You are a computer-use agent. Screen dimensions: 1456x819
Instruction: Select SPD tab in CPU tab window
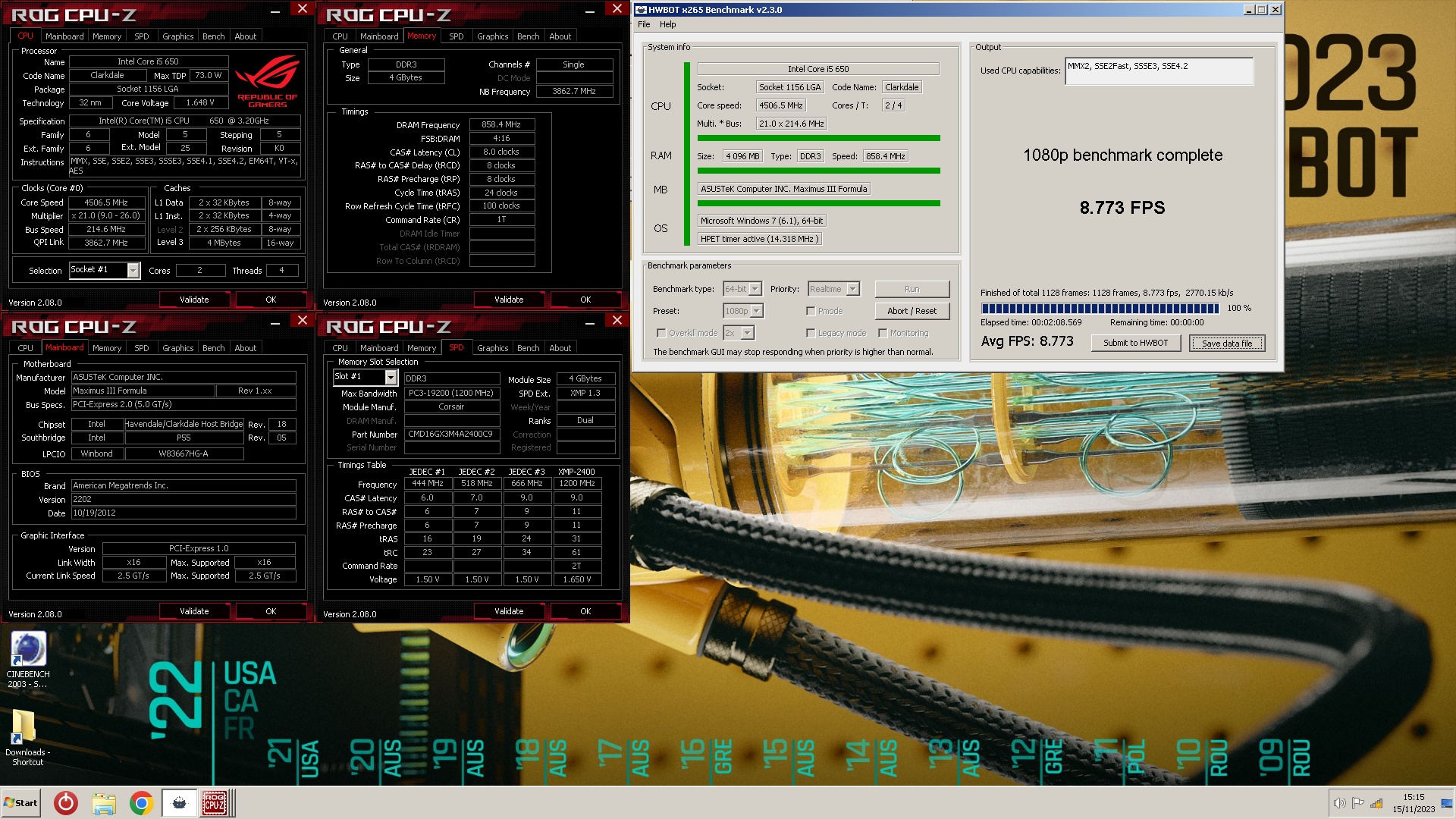point(142,36)
